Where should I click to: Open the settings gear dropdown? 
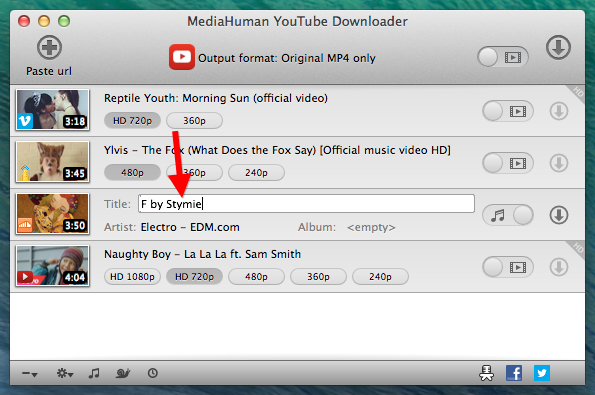pos(65,373)
